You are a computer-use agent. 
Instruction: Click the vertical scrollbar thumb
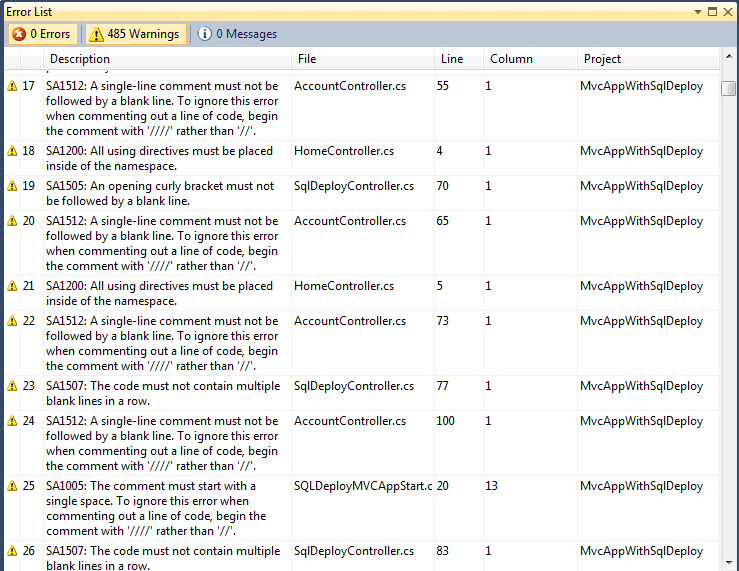click(729, 89)
